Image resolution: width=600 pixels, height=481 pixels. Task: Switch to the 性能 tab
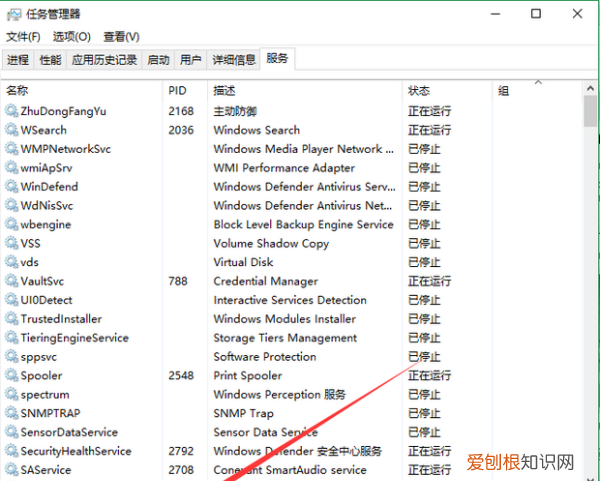coord(50,60)
